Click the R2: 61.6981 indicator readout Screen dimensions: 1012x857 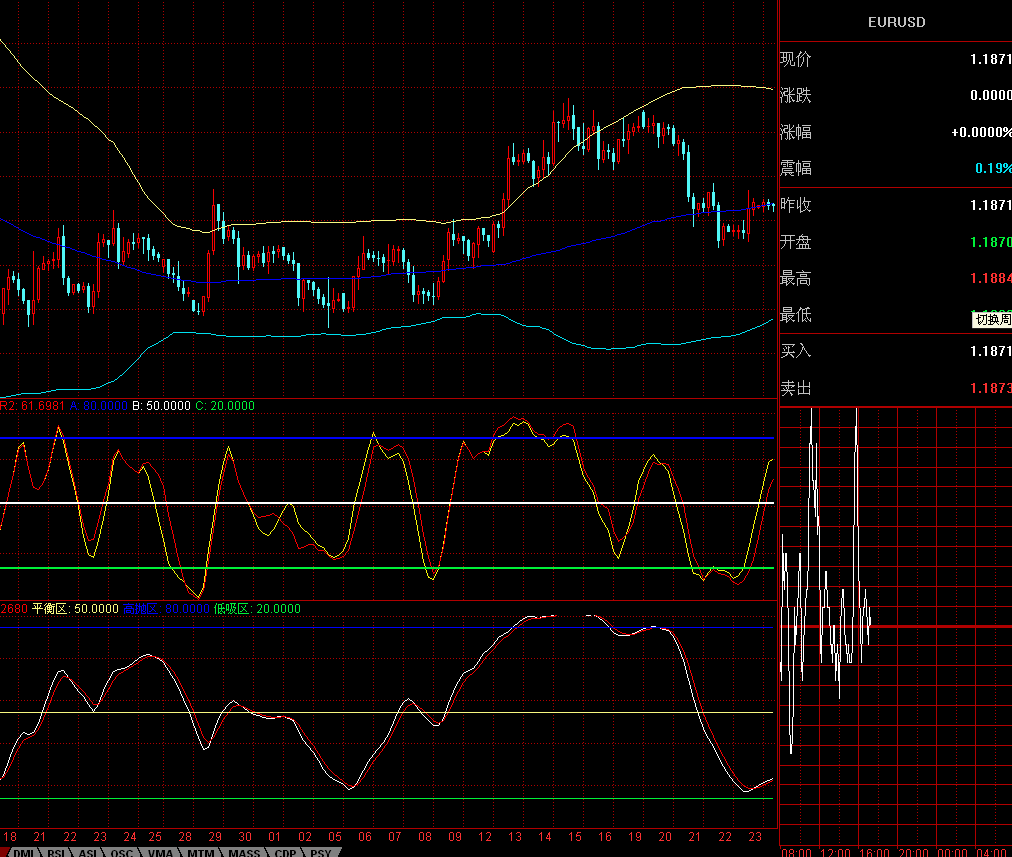[32, 406]
